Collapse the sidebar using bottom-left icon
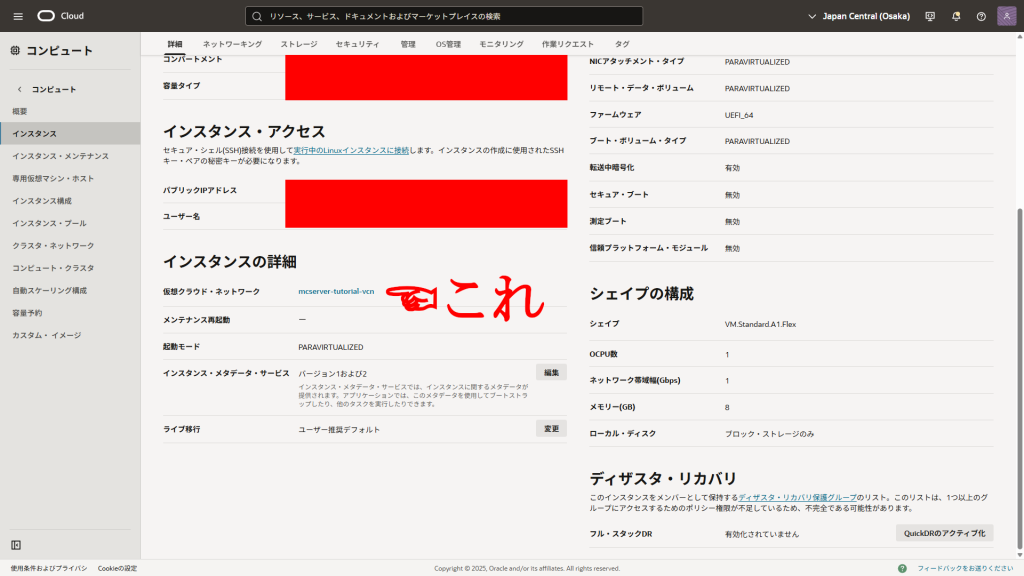This screenshot has width=1024, height=576. [x=16, y=545]
